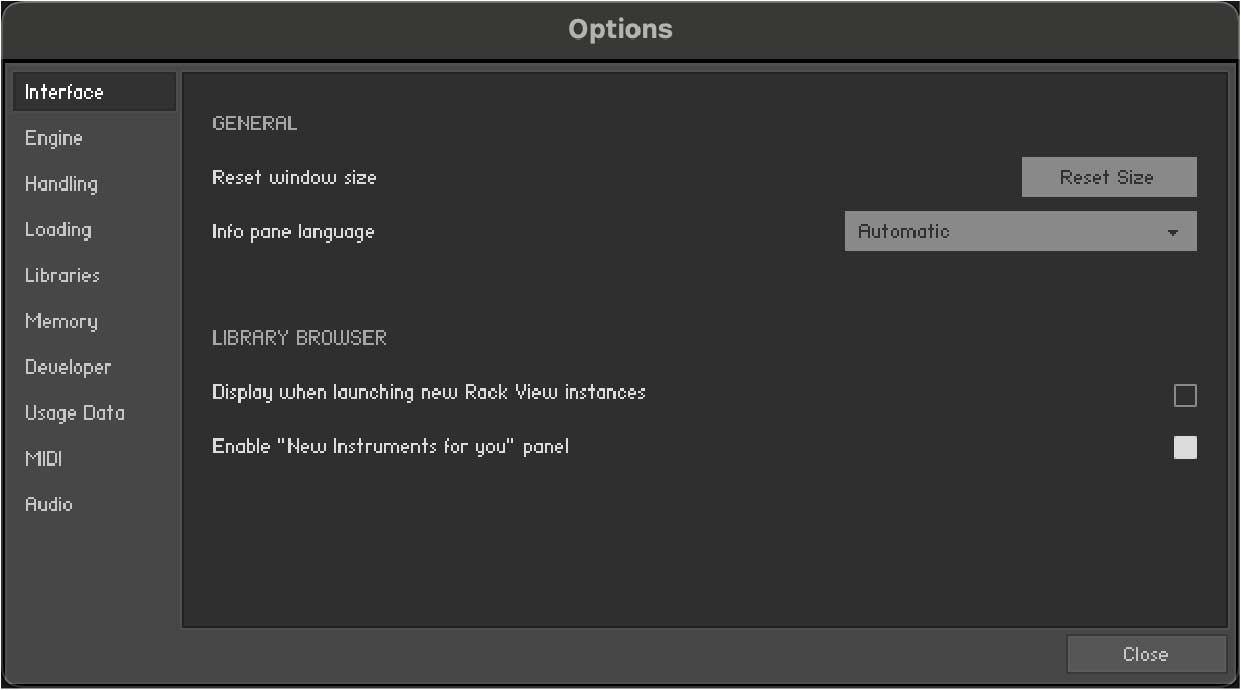Click the GENERAL section heading
This screenshot has height=690, width=1241.
254,124
